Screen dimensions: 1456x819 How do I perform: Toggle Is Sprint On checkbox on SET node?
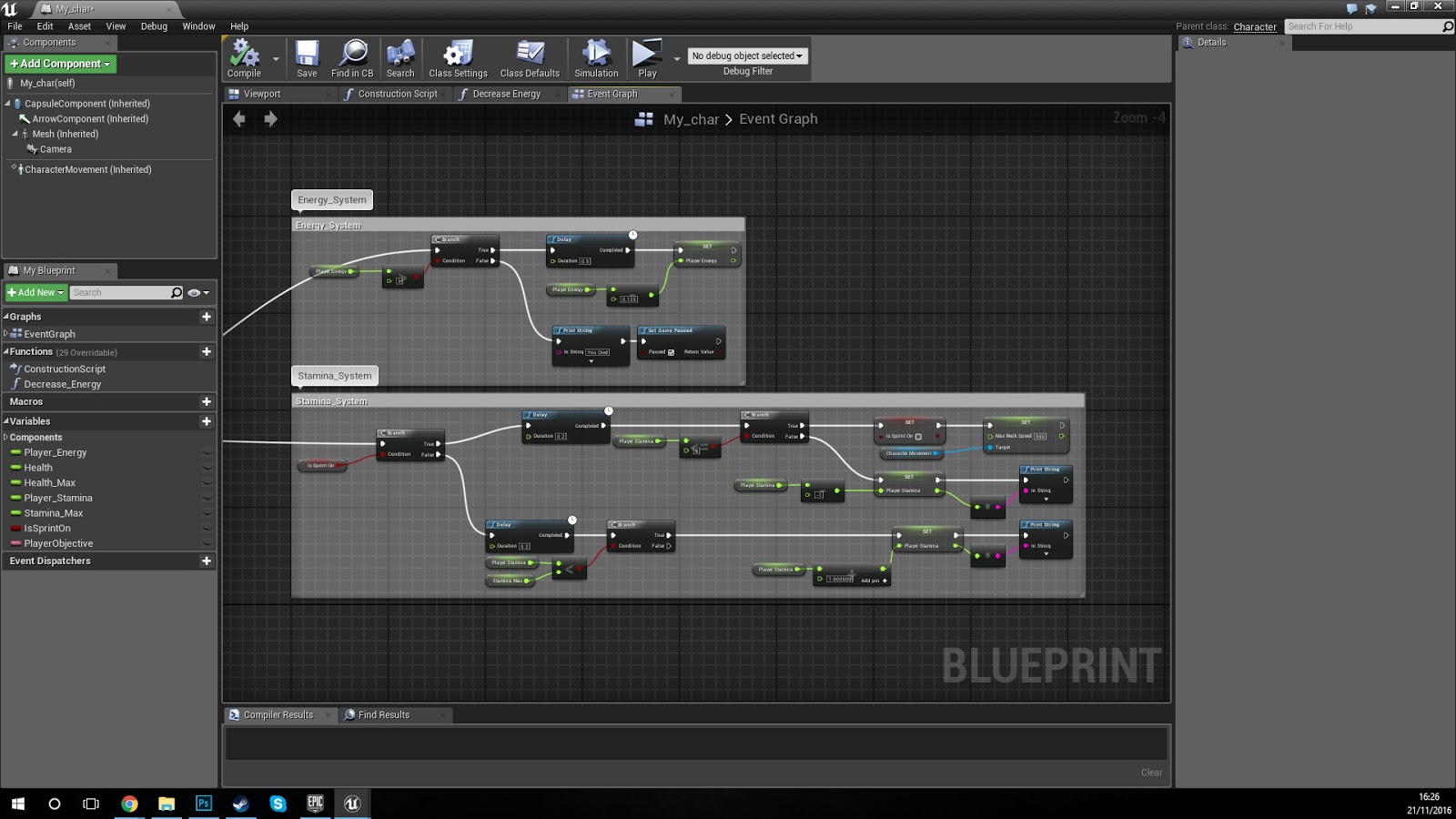918,437
